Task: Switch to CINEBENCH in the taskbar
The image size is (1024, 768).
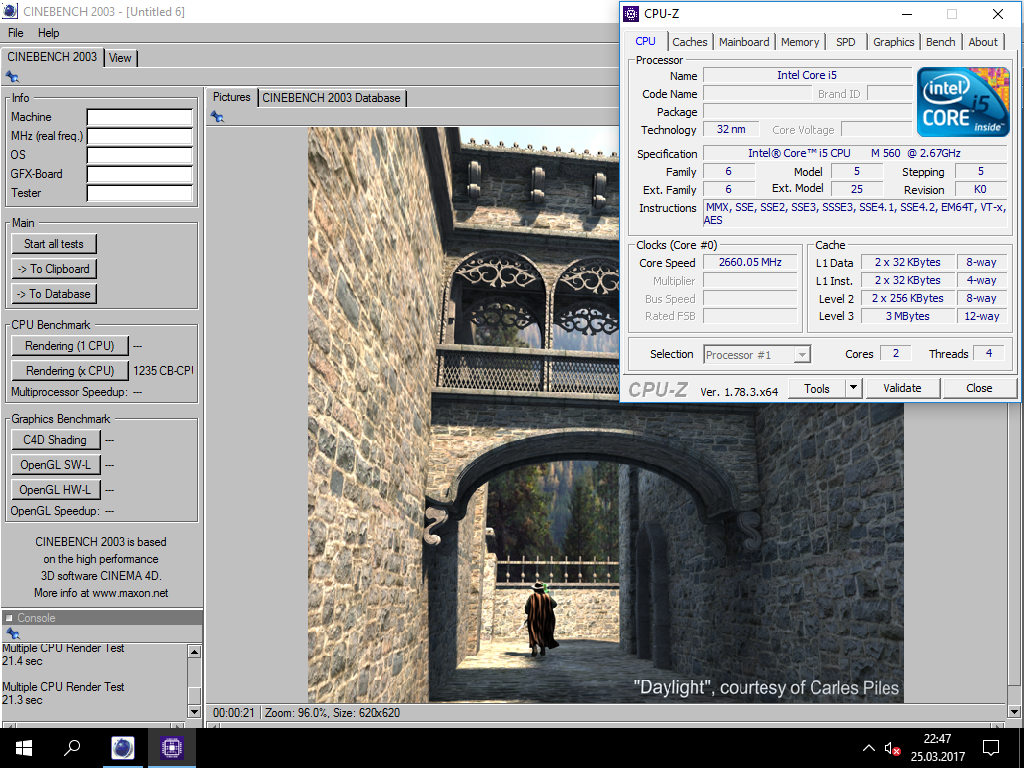Action: [122, 748]
